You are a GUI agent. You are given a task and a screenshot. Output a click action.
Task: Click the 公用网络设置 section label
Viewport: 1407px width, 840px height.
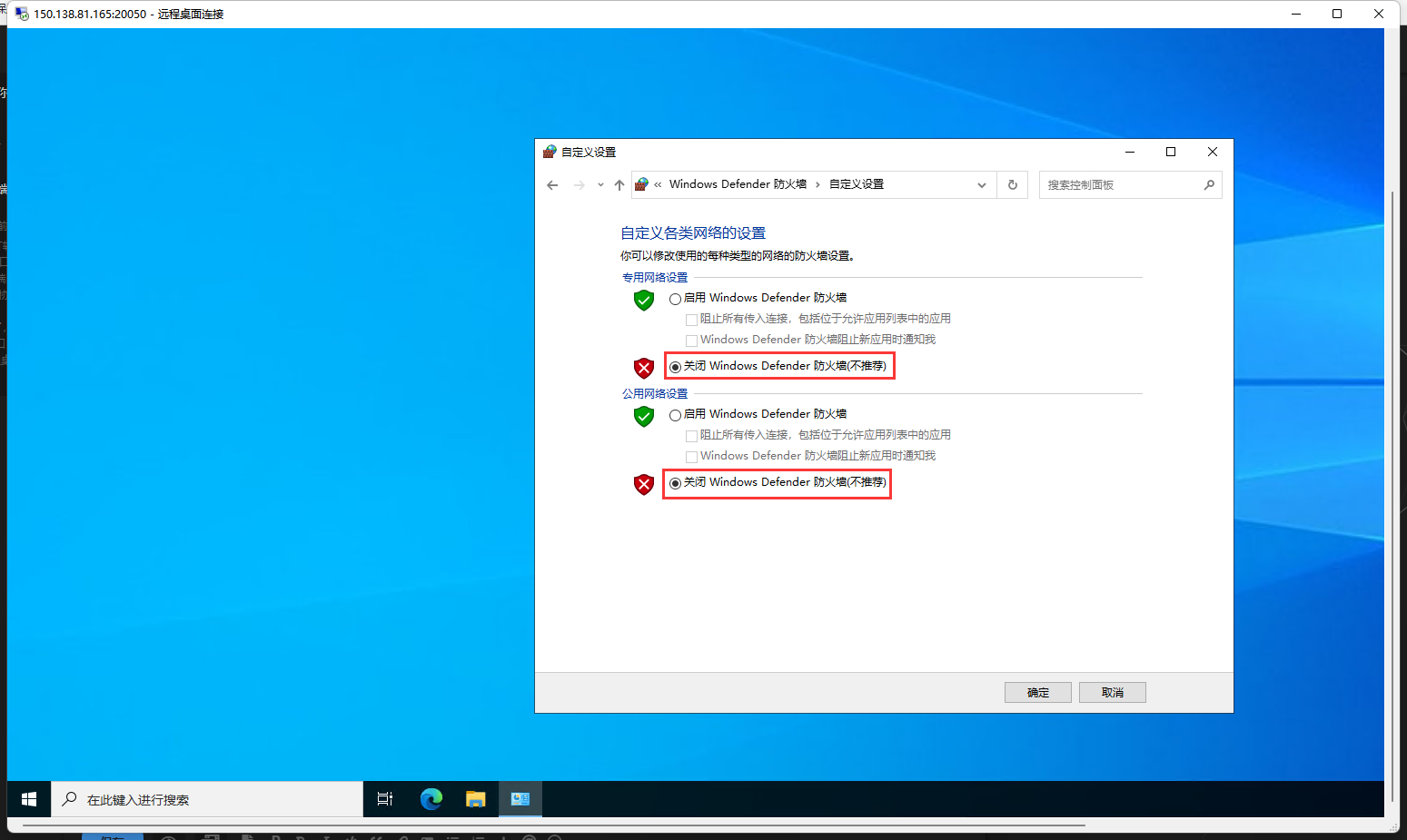655,394
